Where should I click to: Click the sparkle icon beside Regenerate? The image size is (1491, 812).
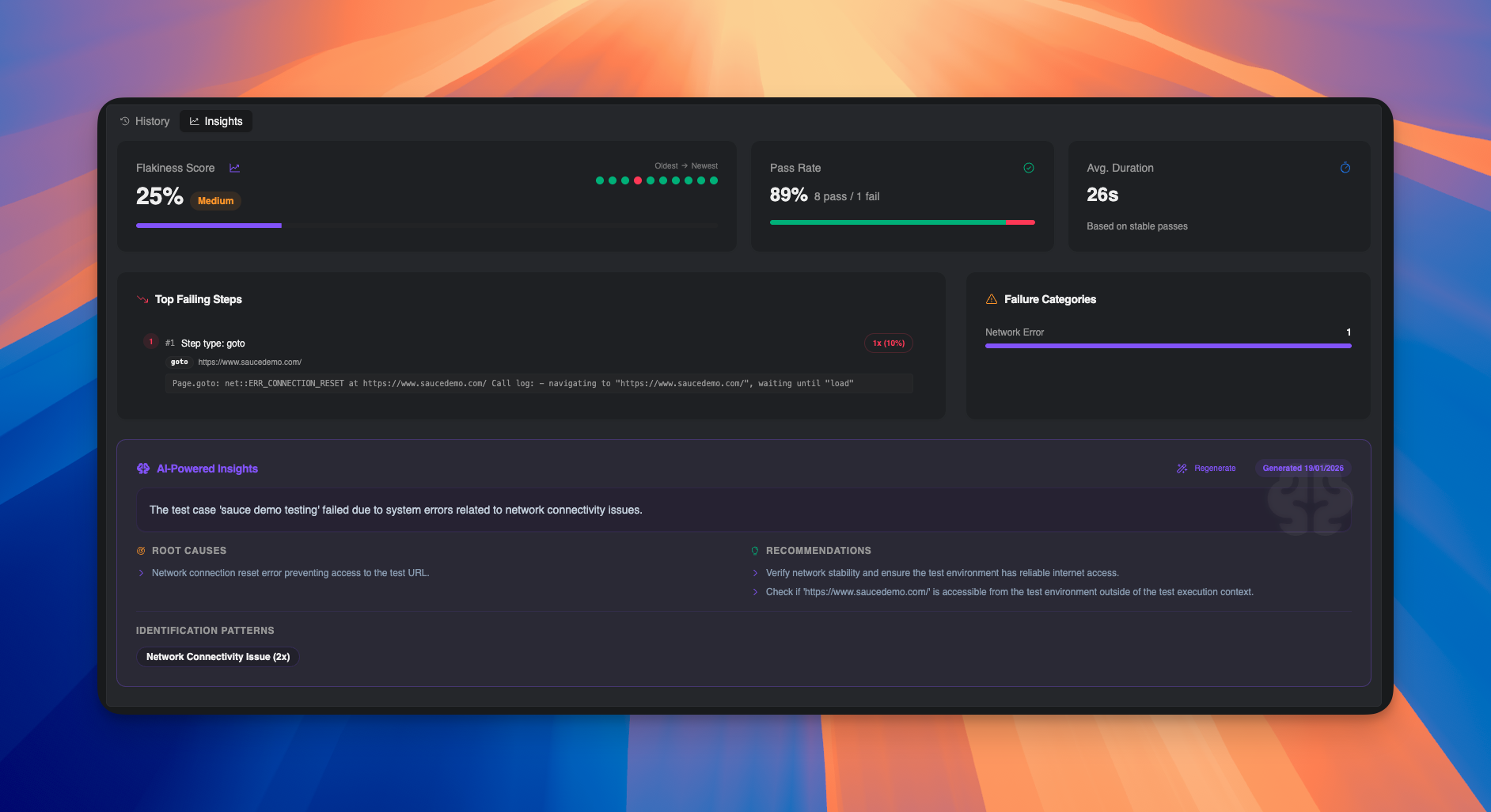click(1182, 468)
